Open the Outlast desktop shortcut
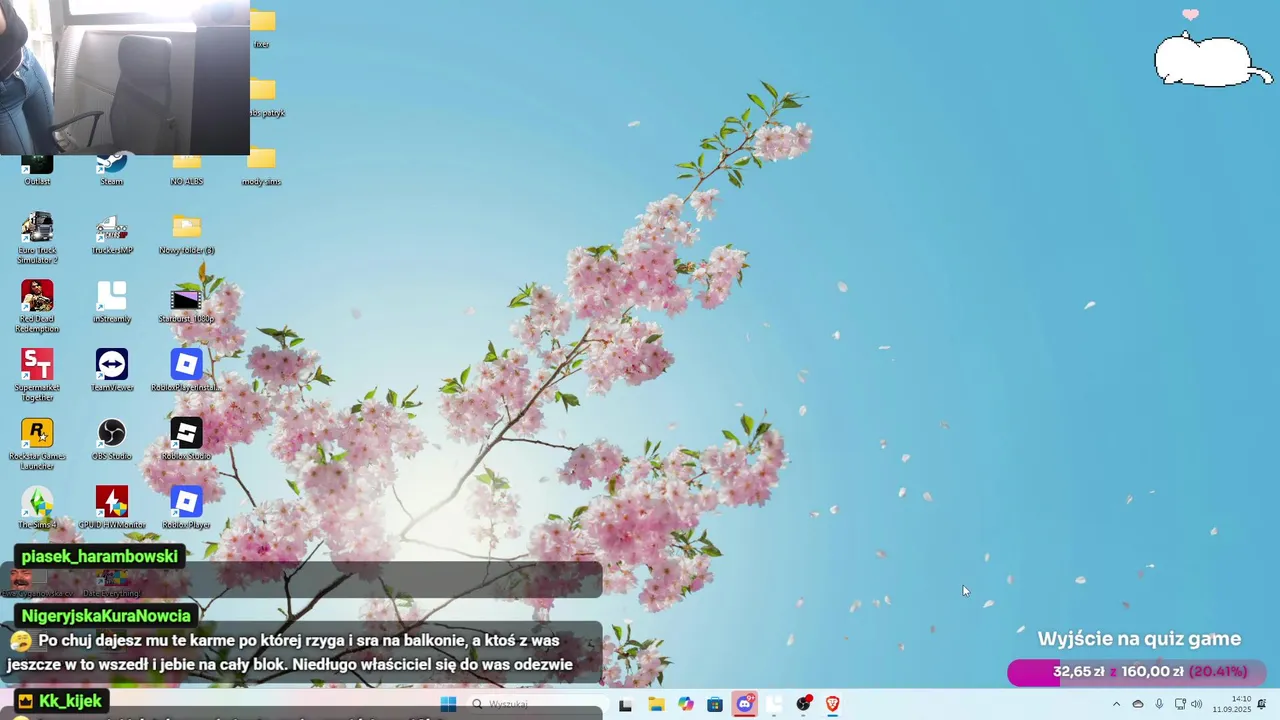 tap(37, 168)
